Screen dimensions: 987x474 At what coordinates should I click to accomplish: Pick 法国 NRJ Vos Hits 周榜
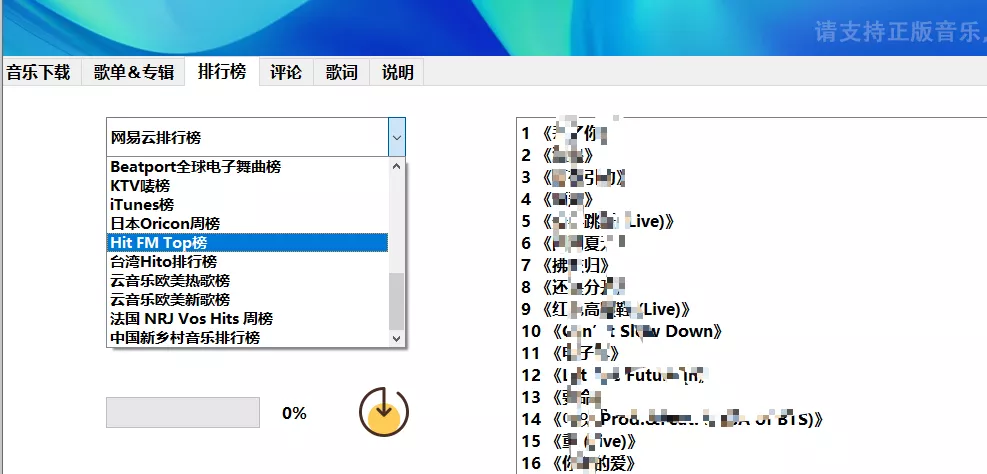(247, 319)
